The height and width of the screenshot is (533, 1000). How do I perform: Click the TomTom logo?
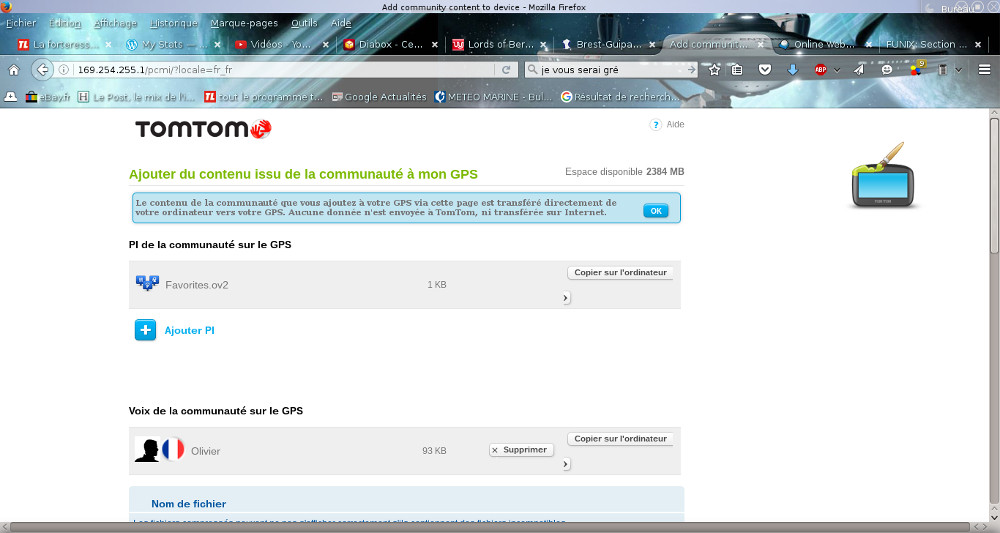tap(203, 129)
